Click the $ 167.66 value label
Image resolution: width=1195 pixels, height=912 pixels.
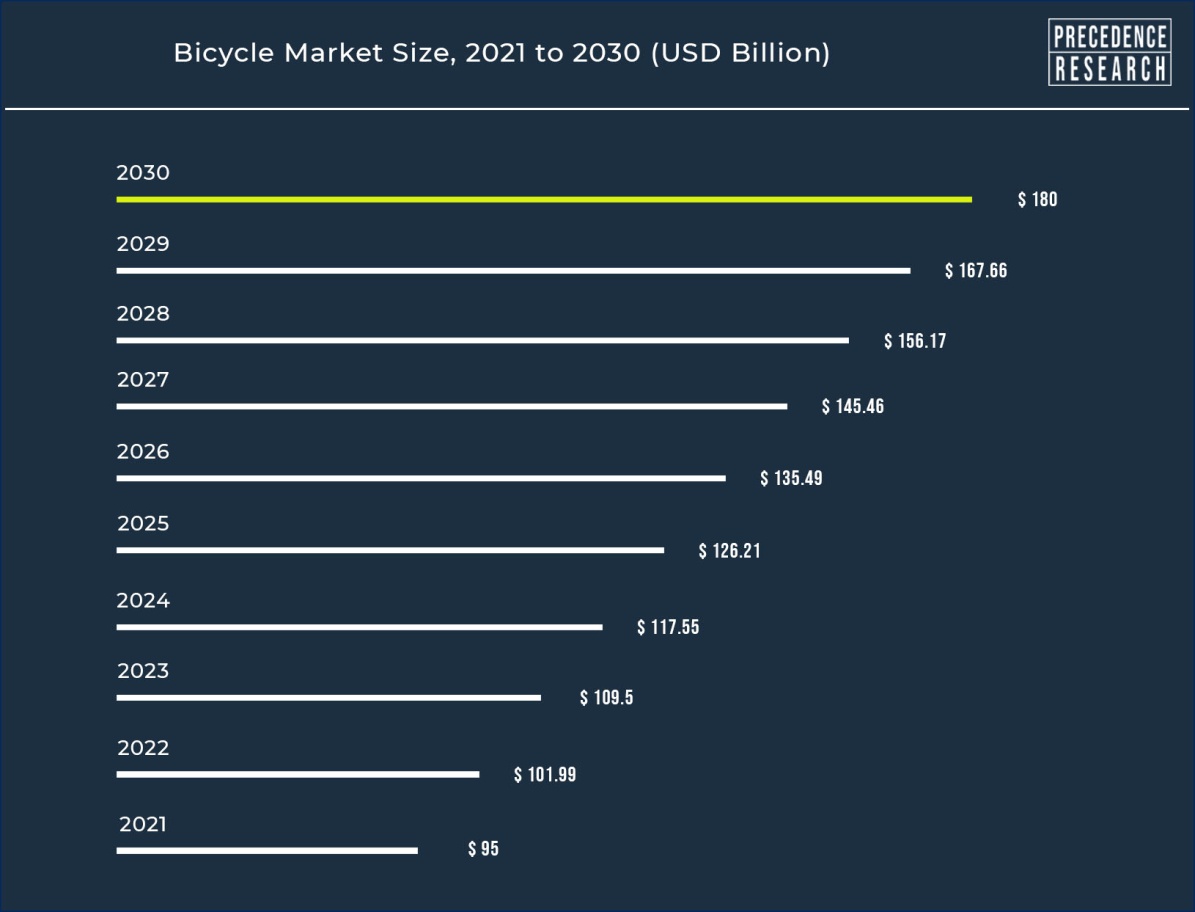click(x=976, y=271)
